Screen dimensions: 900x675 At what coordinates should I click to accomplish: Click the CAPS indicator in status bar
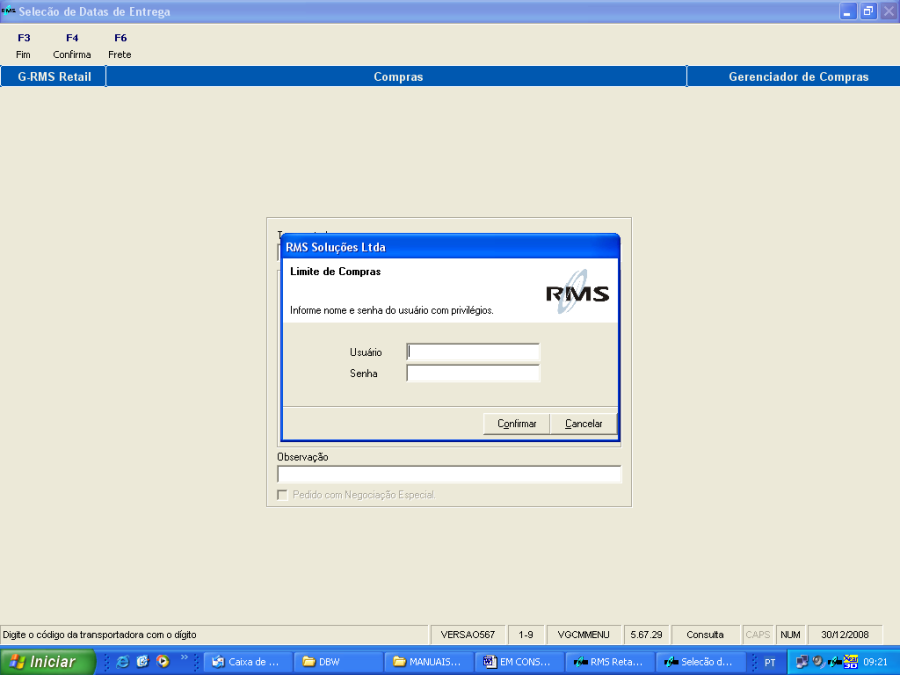(x=758, y=635)
